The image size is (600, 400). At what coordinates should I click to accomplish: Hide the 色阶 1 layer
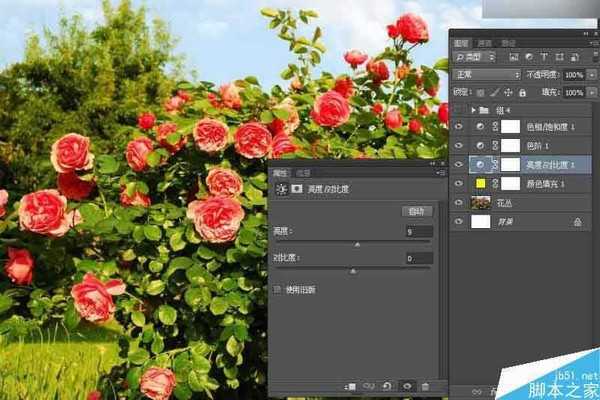point(457,146)
